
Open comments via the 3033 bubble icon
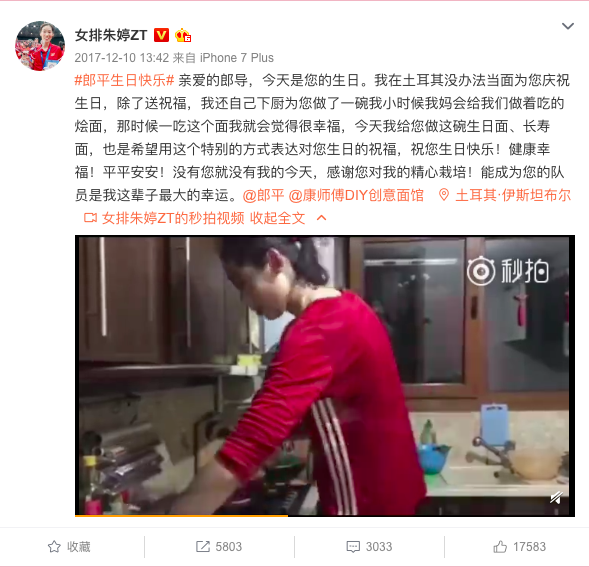pos(369,547)
